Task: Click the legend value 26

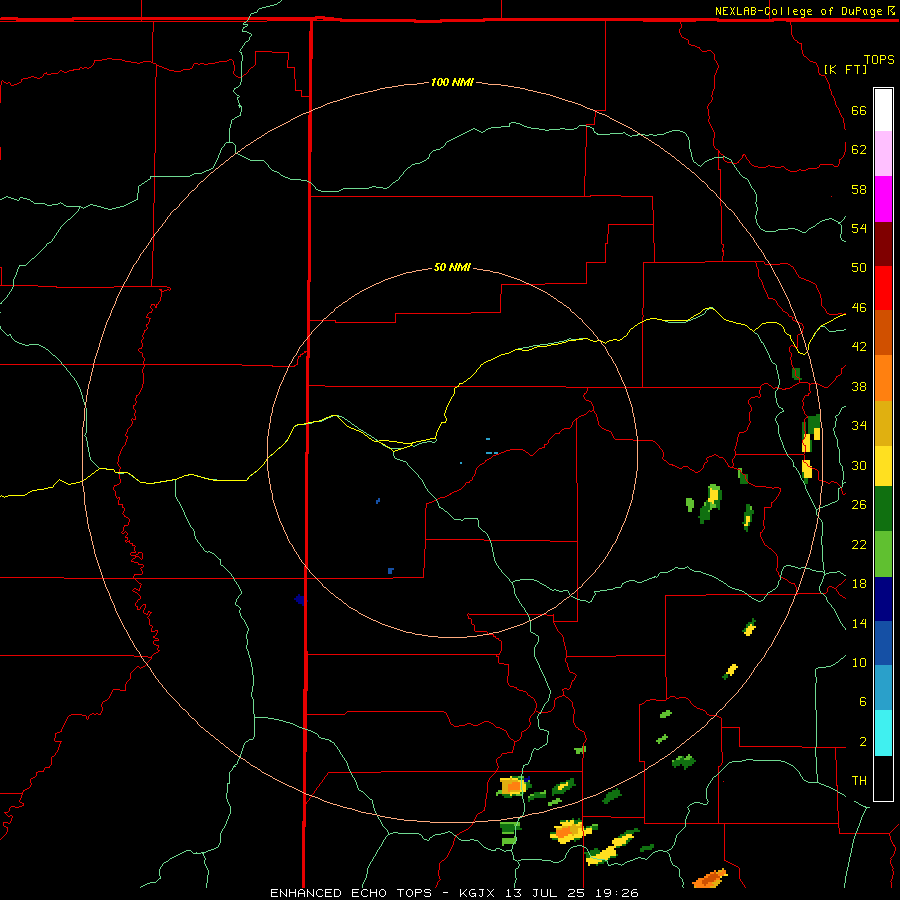Action: click(x=859, y=505)
